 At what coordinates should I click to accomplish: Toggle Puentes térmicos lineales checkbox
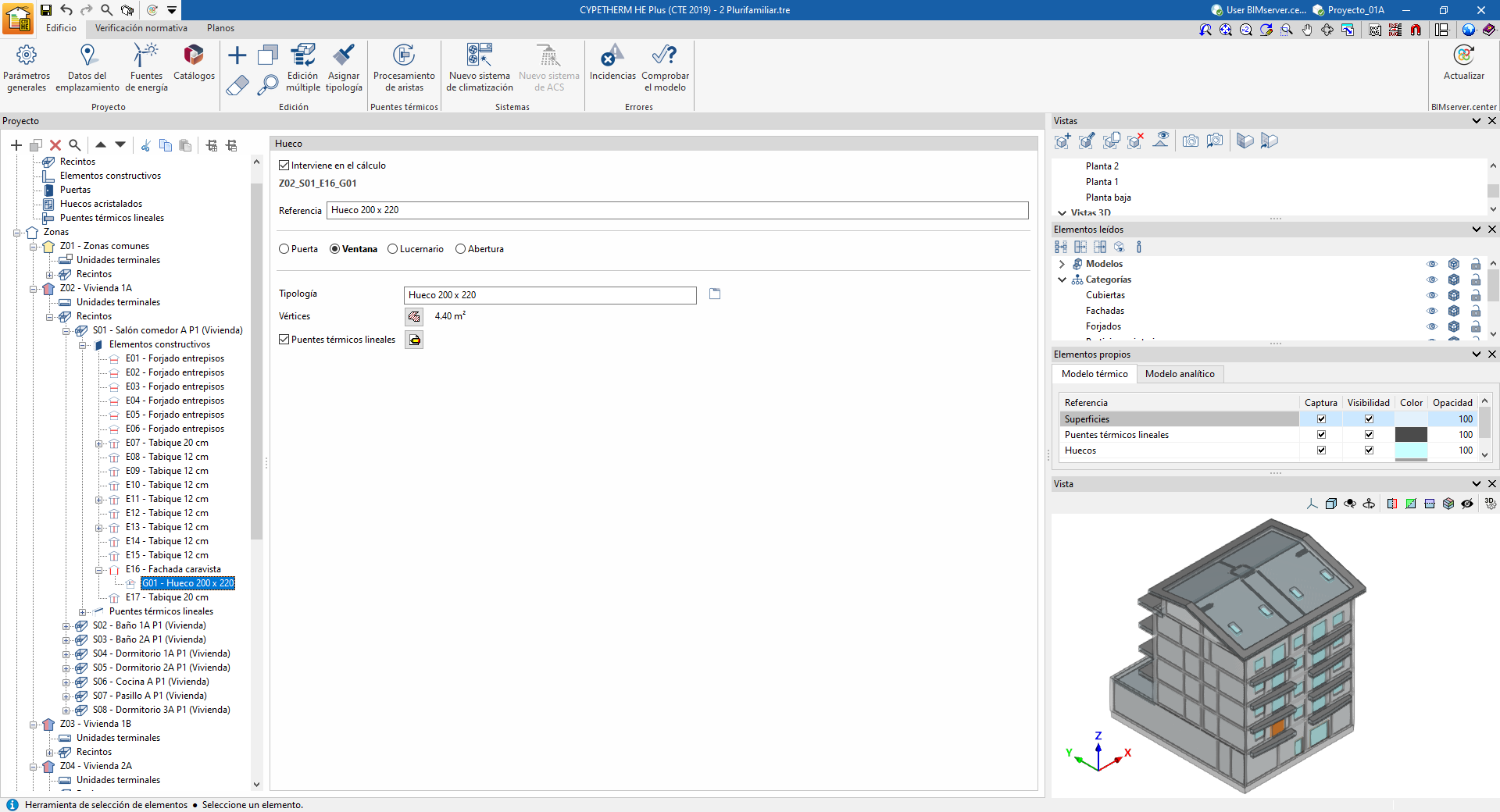click(x=284, y=340)
